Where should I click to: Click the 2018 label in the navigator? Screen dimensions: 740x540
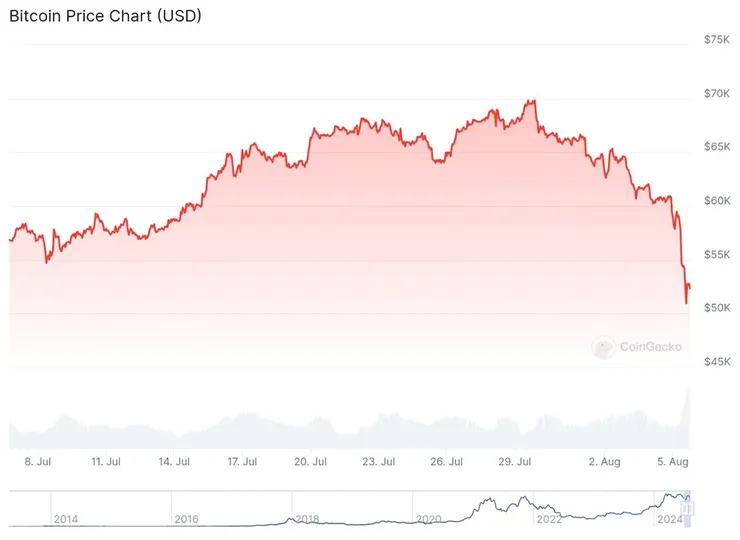307,520
